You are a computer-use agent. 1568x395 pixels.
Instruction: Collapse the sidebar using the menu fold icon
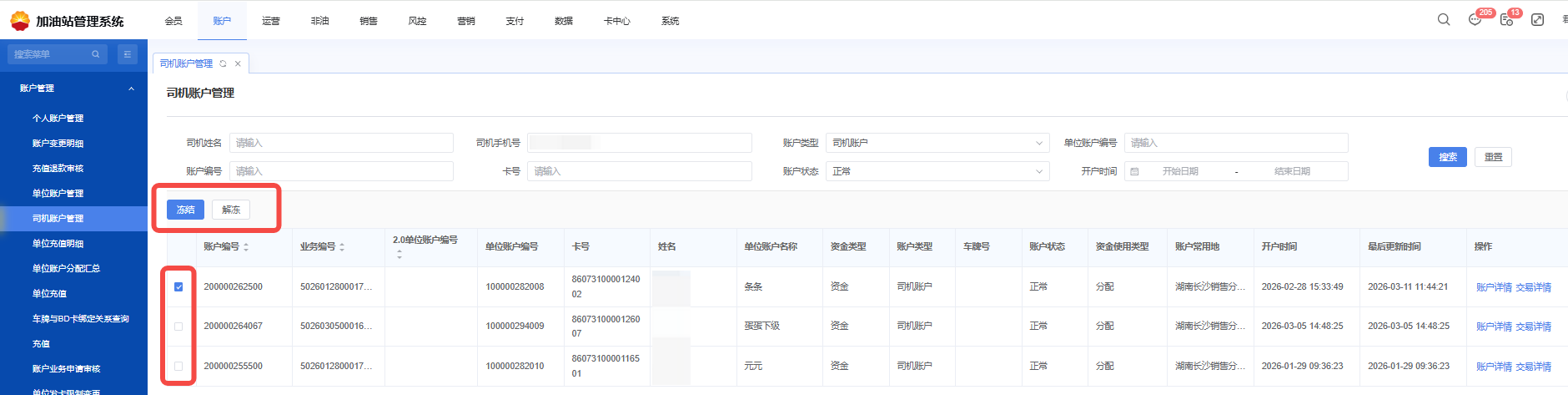click(128, 54)
